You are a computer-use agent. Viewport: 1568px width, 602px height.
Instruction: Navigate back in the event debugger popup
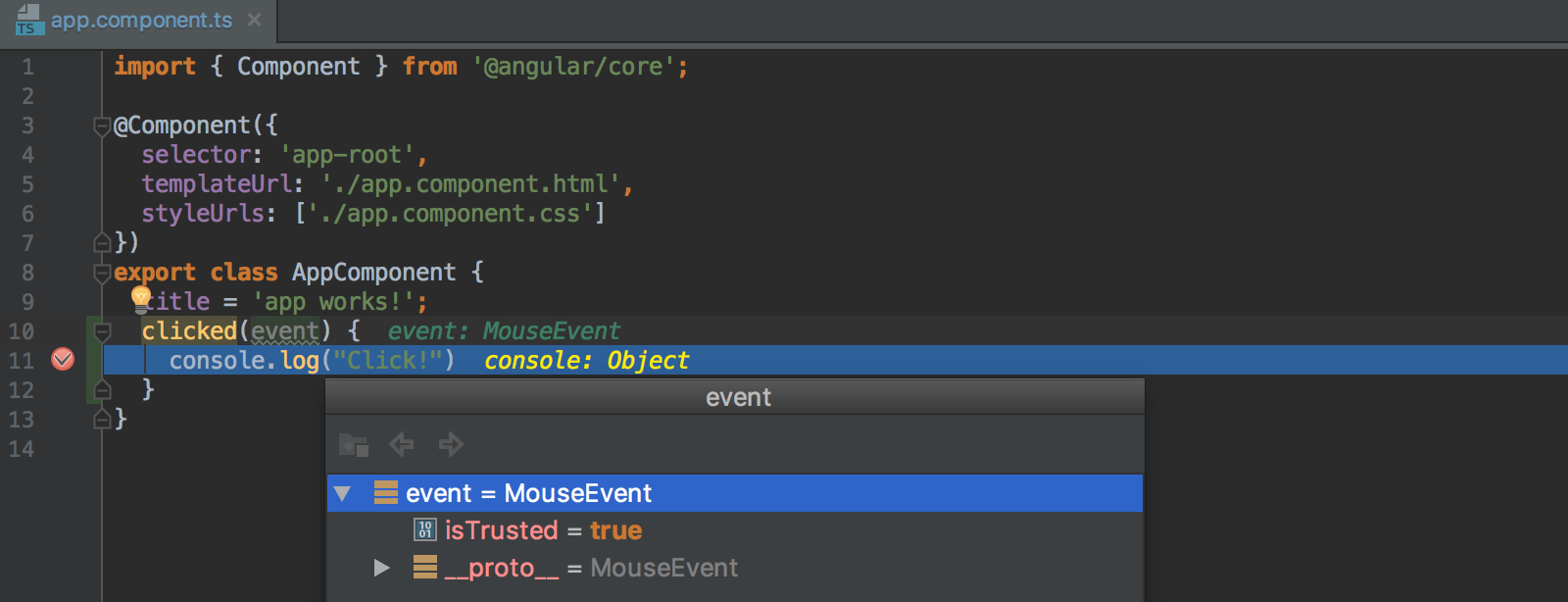pyautogui.click(x=401, y=444)
